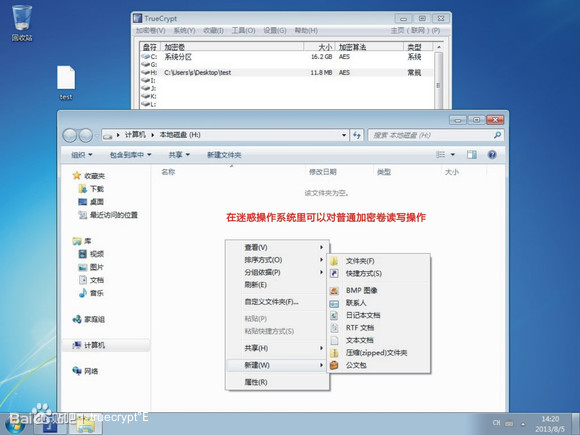This screenshot has width=580, height=435.
Task: Click the Explorer forward navigation button
Action: point(86,135)
